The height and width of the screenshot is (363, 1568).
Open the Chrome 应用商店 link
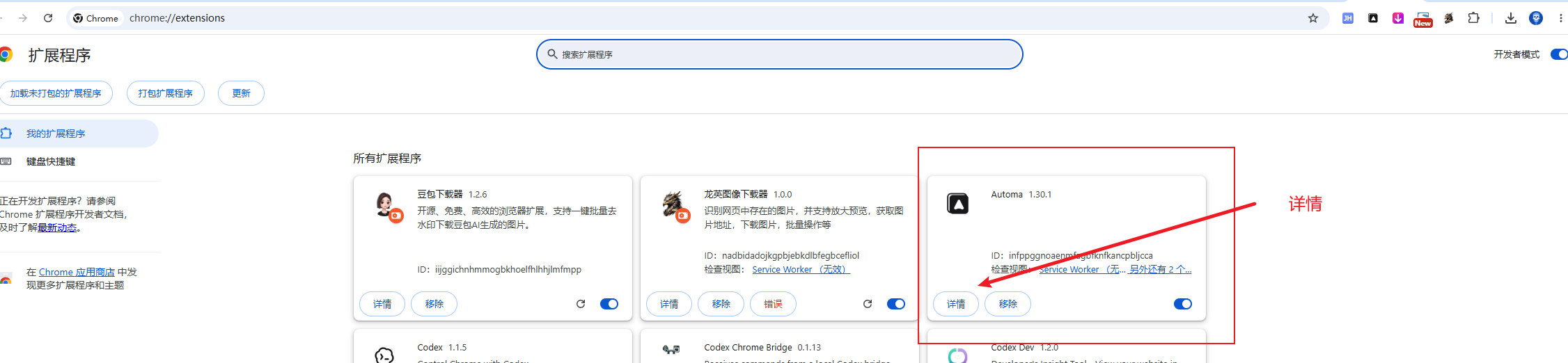click(x=77, y=272)
